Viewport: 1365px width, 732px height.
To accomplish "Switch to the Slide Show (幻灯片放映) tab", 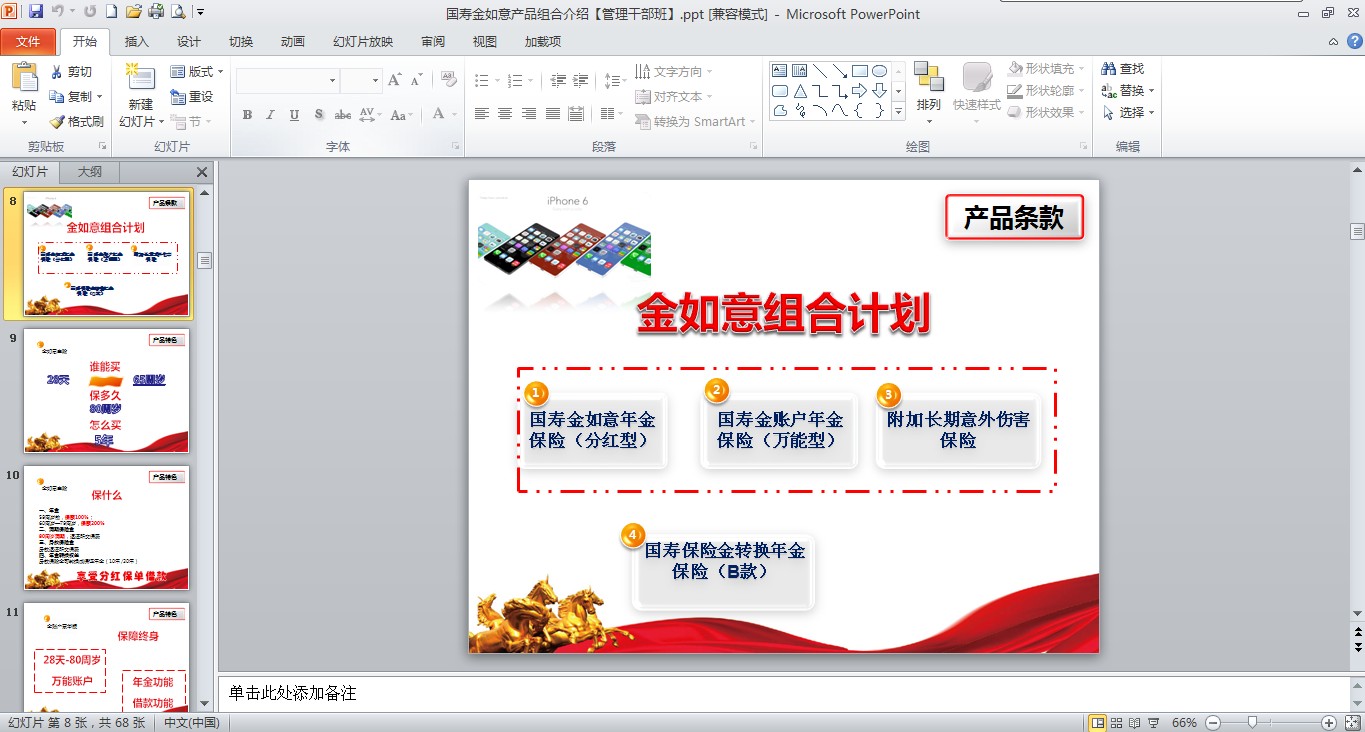I will tap(363, 42).
